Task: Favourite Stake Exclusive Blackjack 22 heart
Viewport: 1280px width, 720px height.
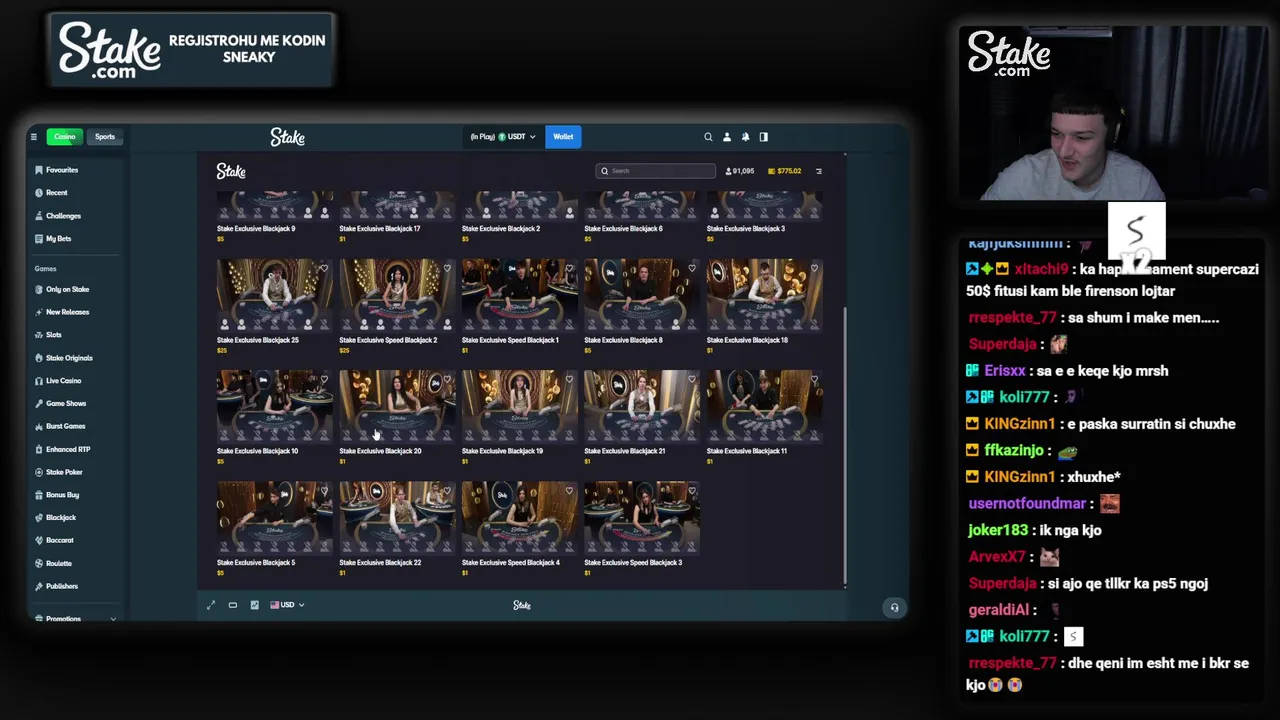Action: pos(447,491)
